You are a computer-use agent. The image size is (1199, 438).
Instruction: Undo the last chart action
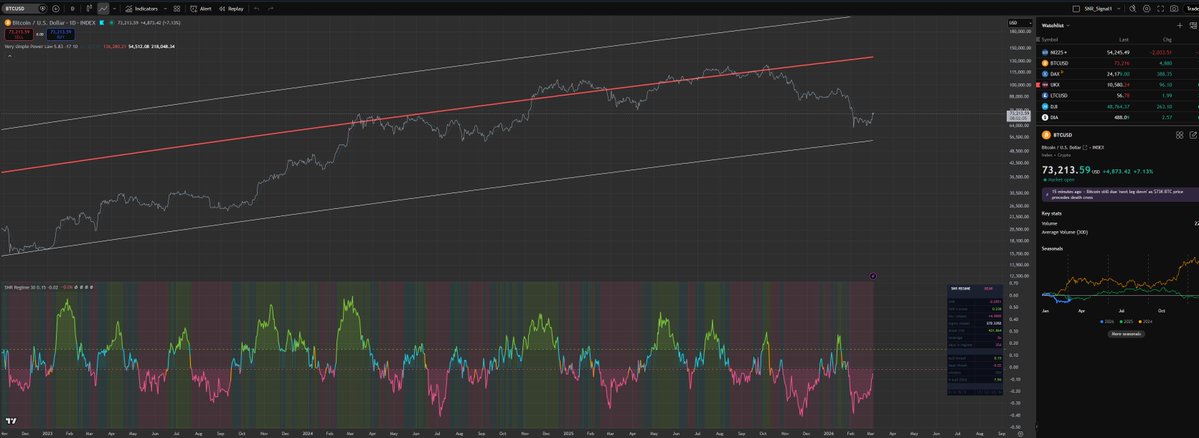[x=257, y=8]
